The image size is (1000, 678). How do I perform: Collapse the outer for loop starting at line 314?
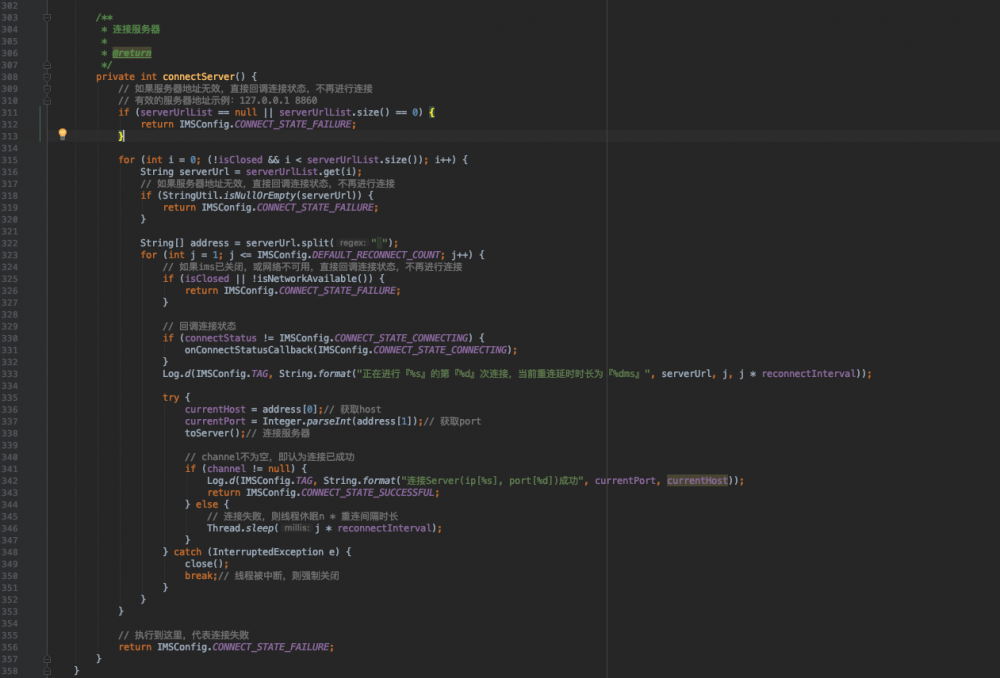tap(46, 158)
